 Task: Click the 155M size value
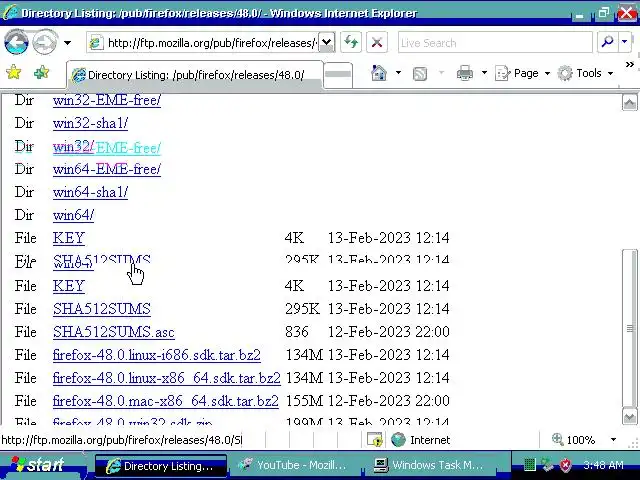pyautogui.click(x=304, y=401)
